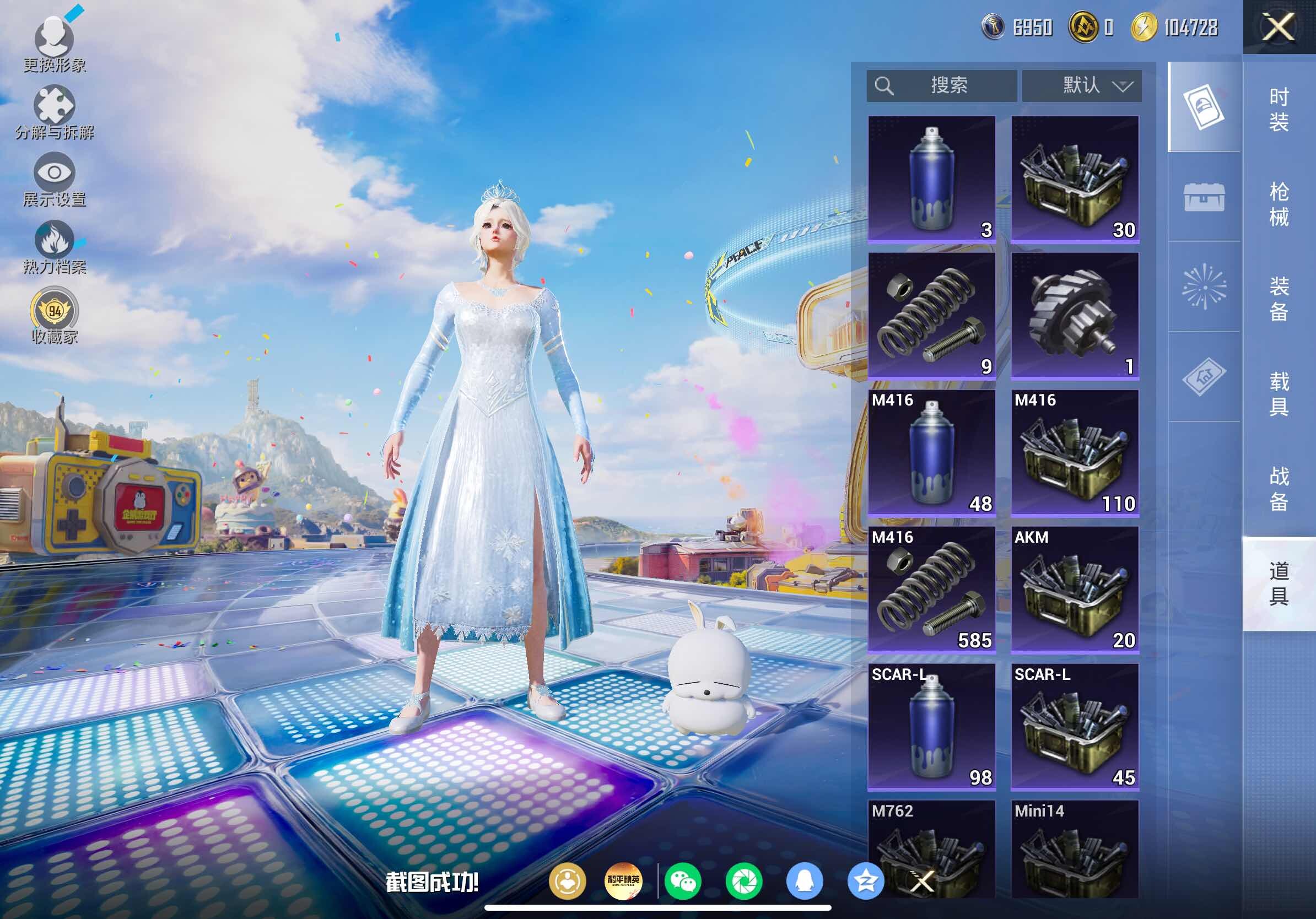Select the Mini14 parts crate item

tap(1075, 849)
